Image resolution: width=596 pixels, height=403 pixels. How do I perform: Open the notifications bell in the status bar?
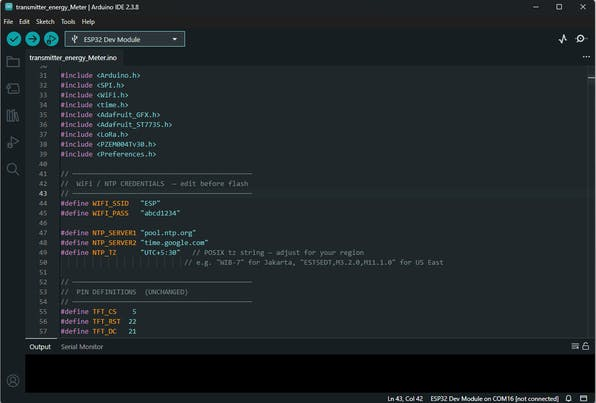[x=569, y=398]
